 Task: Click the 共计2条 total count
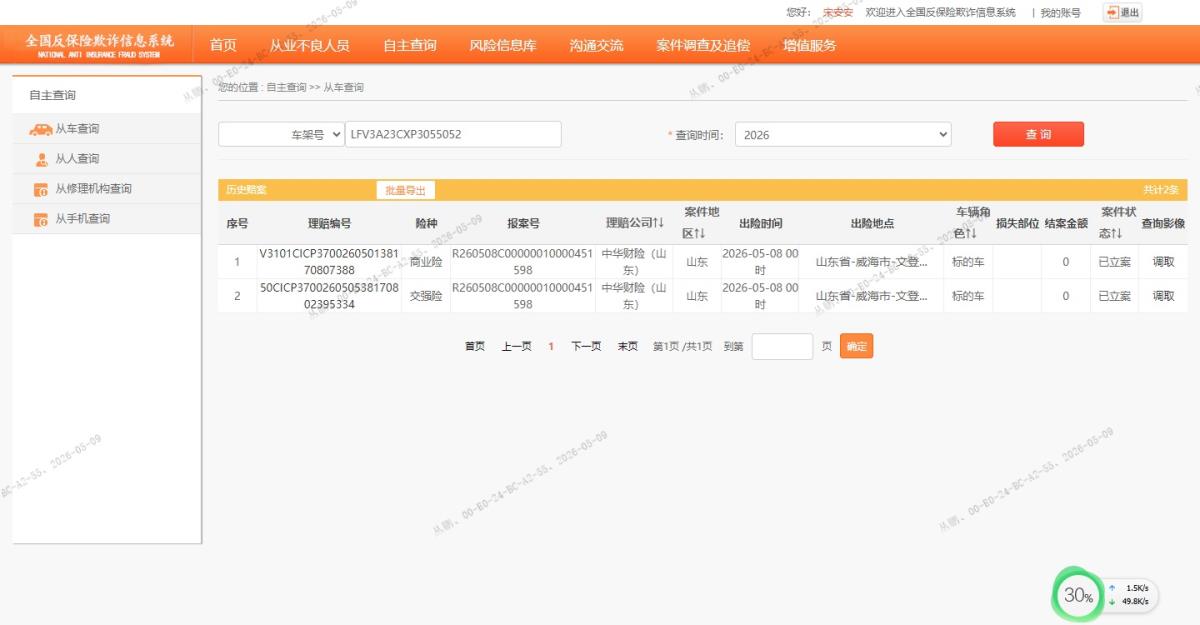(1161, 190)
